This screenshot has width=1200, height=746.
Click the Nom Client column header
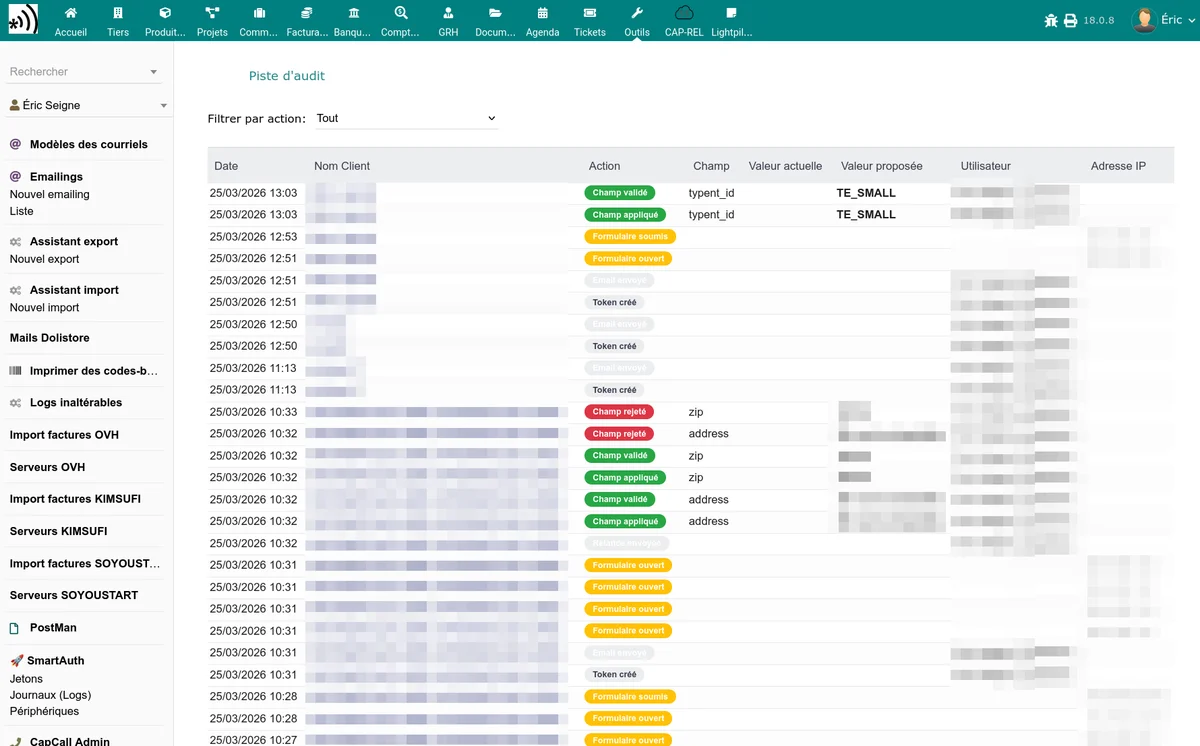[x=342, y=166]
